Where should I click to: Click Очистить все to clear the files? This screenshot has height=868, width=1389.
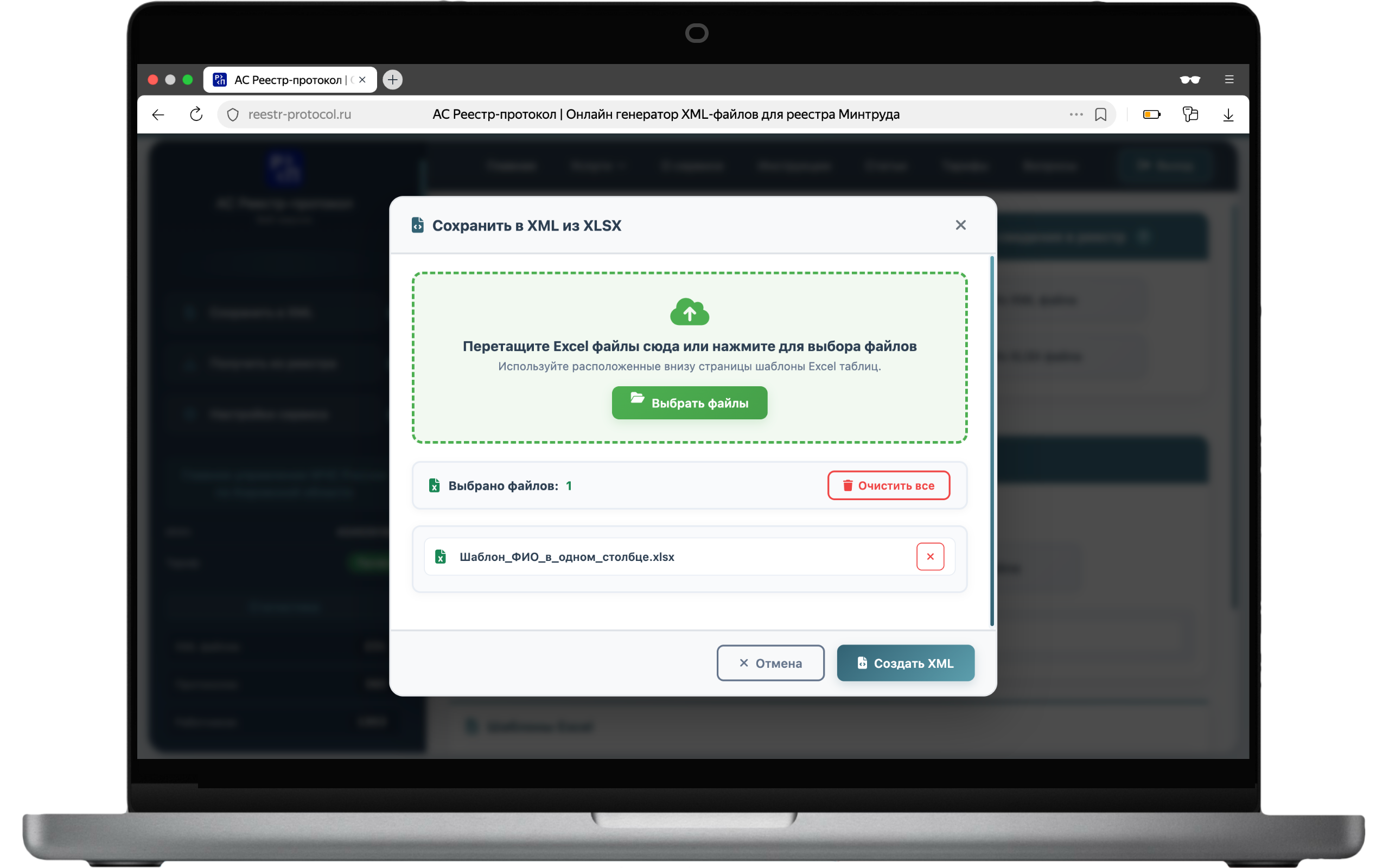click(889, 486)
